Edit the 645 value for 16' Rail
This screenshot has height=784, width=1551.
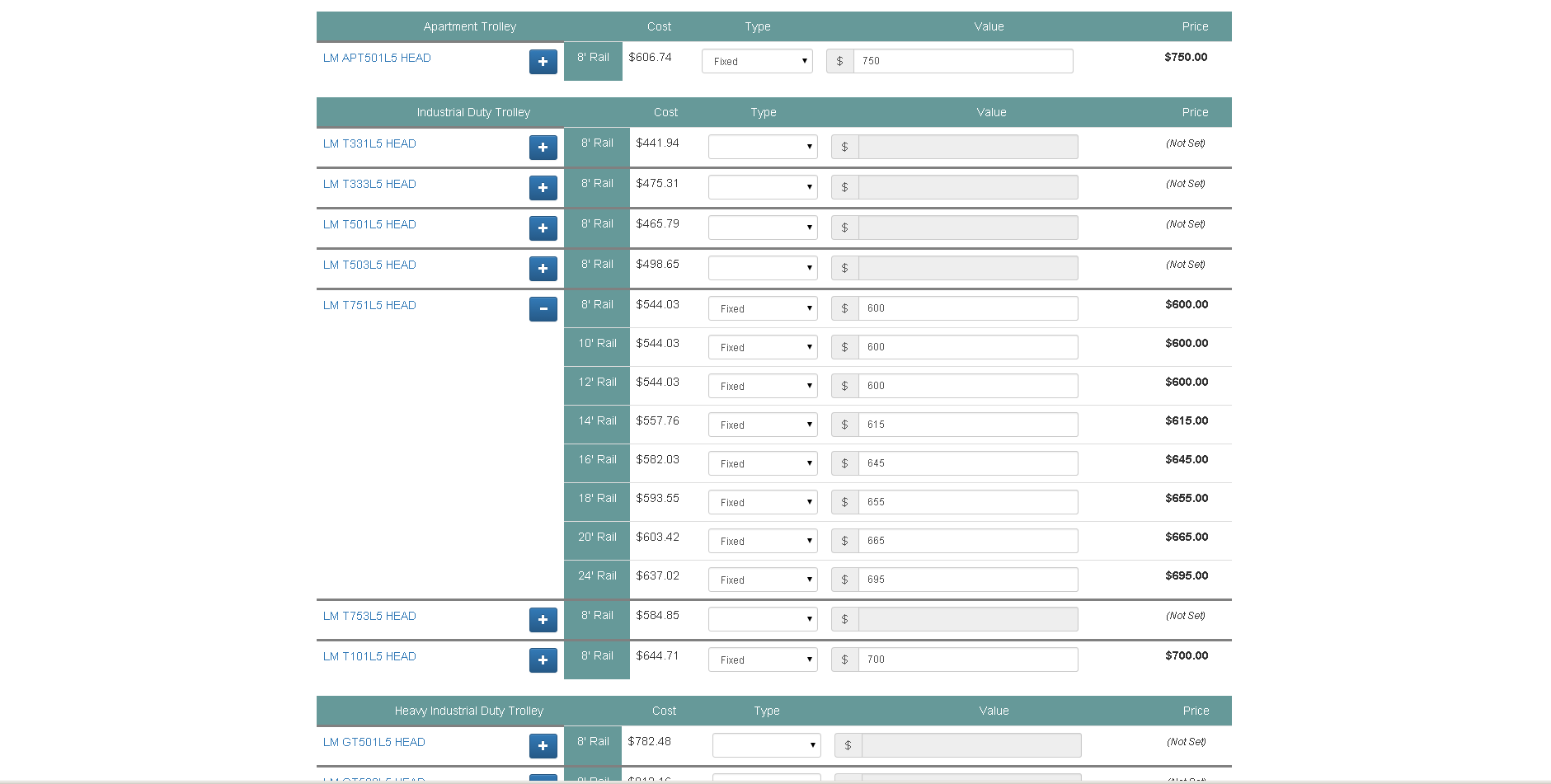(968, 463)
